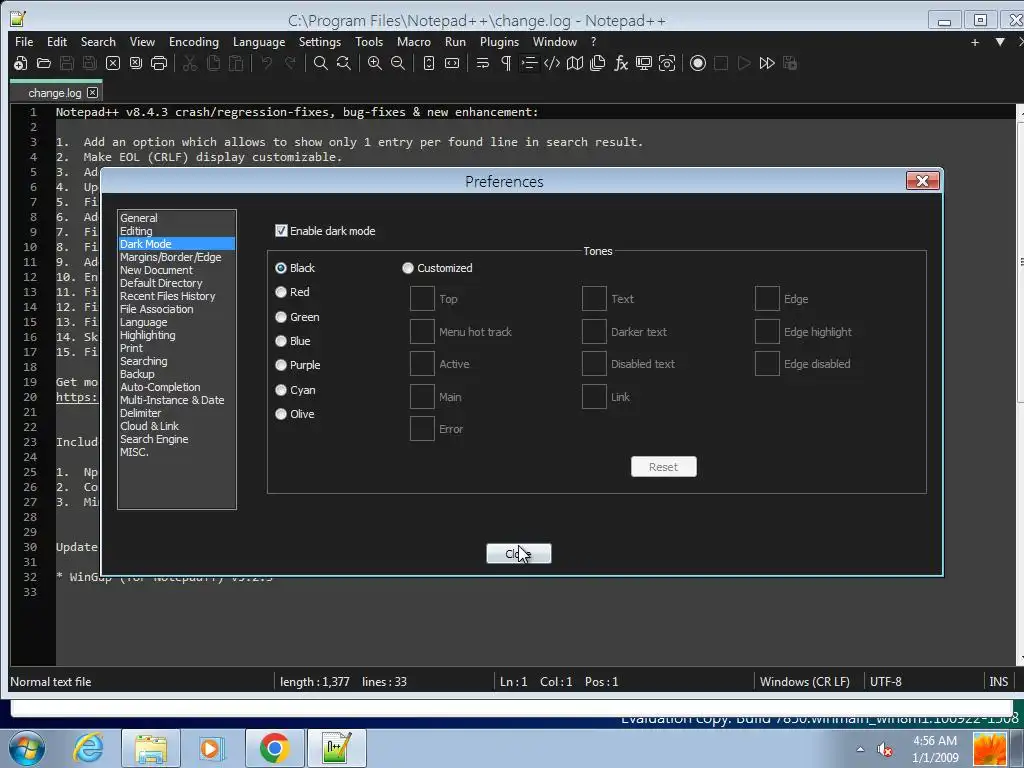Screen dimensions: 1024x768
Task: Create a new document via toolbar
Action: [20, 63]
